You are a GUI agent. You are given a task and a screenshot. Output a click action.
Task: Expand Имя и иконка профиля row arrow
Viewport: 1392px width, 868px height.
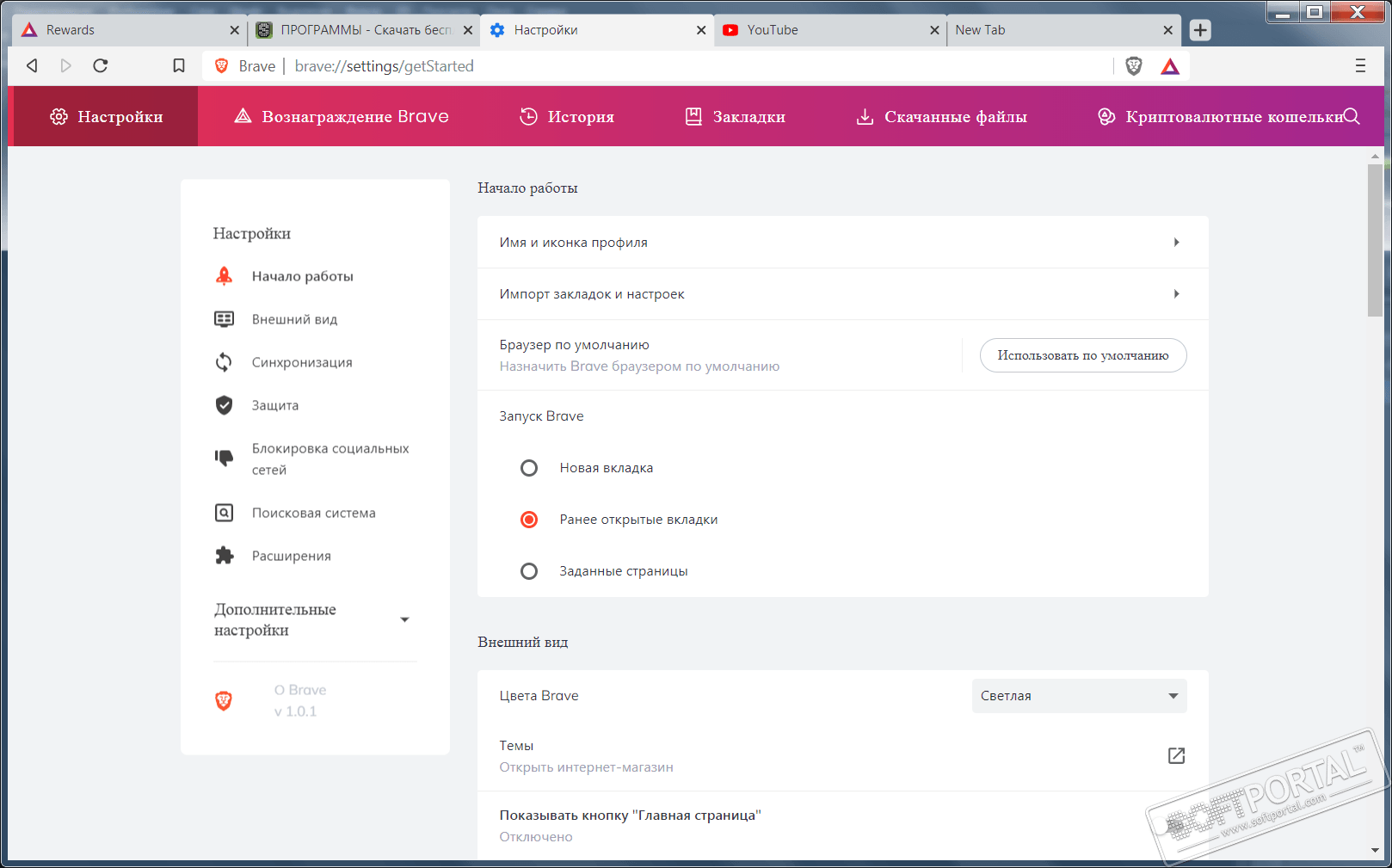click(1176, 243)
